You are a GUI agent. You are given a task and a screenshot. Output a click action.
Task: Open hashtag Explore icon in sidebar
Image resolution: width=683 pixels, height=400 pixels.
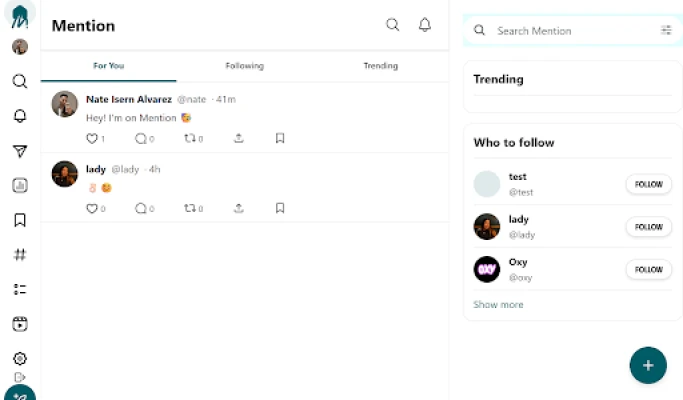point(20,255)
